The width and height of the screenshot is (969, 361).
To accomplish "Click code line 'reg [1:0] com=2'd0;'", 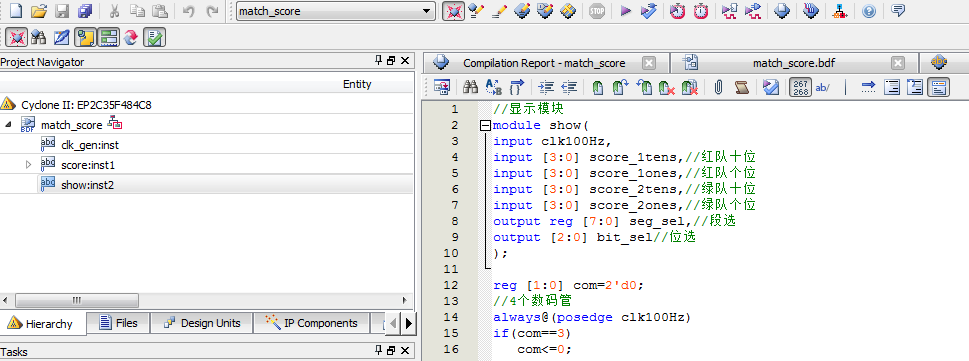I will pos(569,285).
